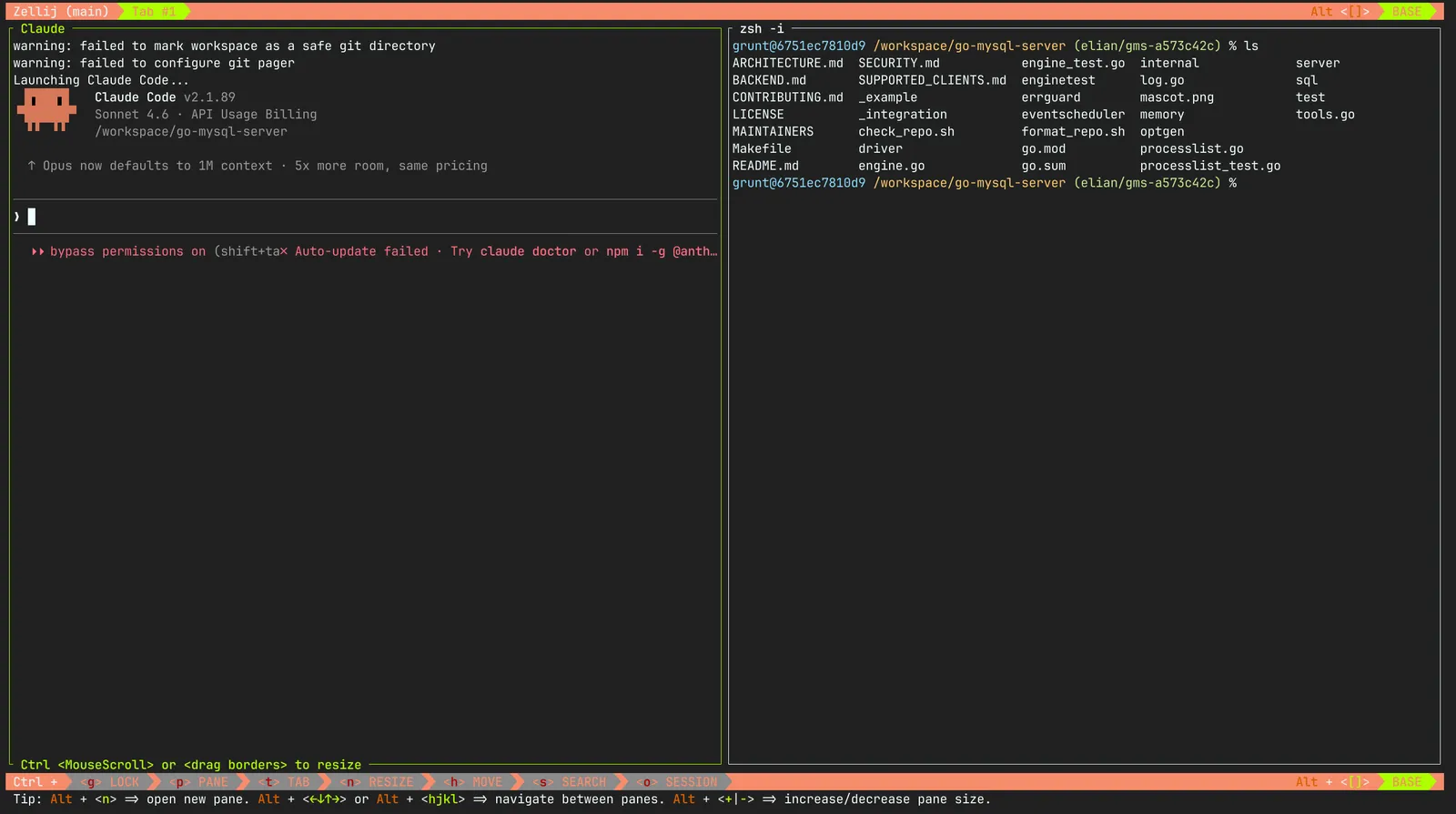
Task: Click format_repo.sh in file listing
Action: pyautogui.click(x=1073, y=132)
